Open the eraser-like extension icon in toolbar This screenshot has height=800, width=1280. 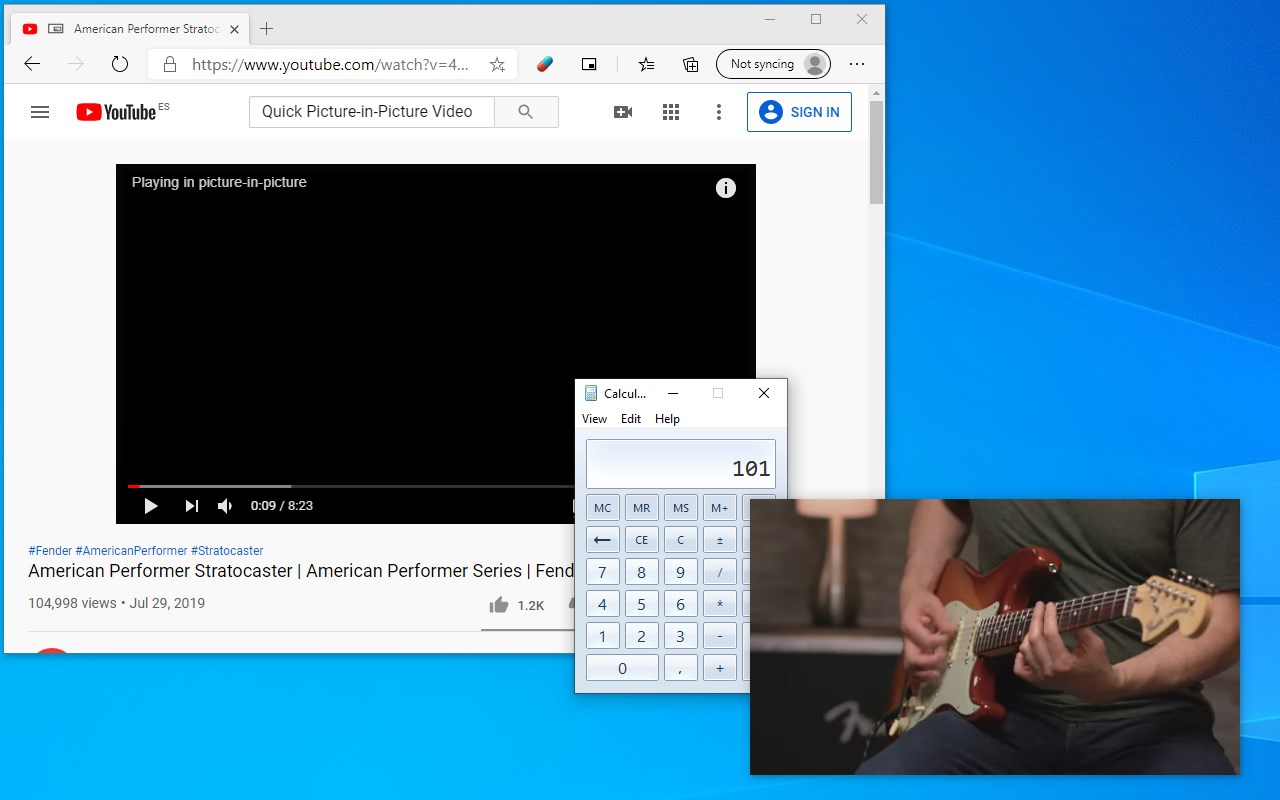coord(544,64)
